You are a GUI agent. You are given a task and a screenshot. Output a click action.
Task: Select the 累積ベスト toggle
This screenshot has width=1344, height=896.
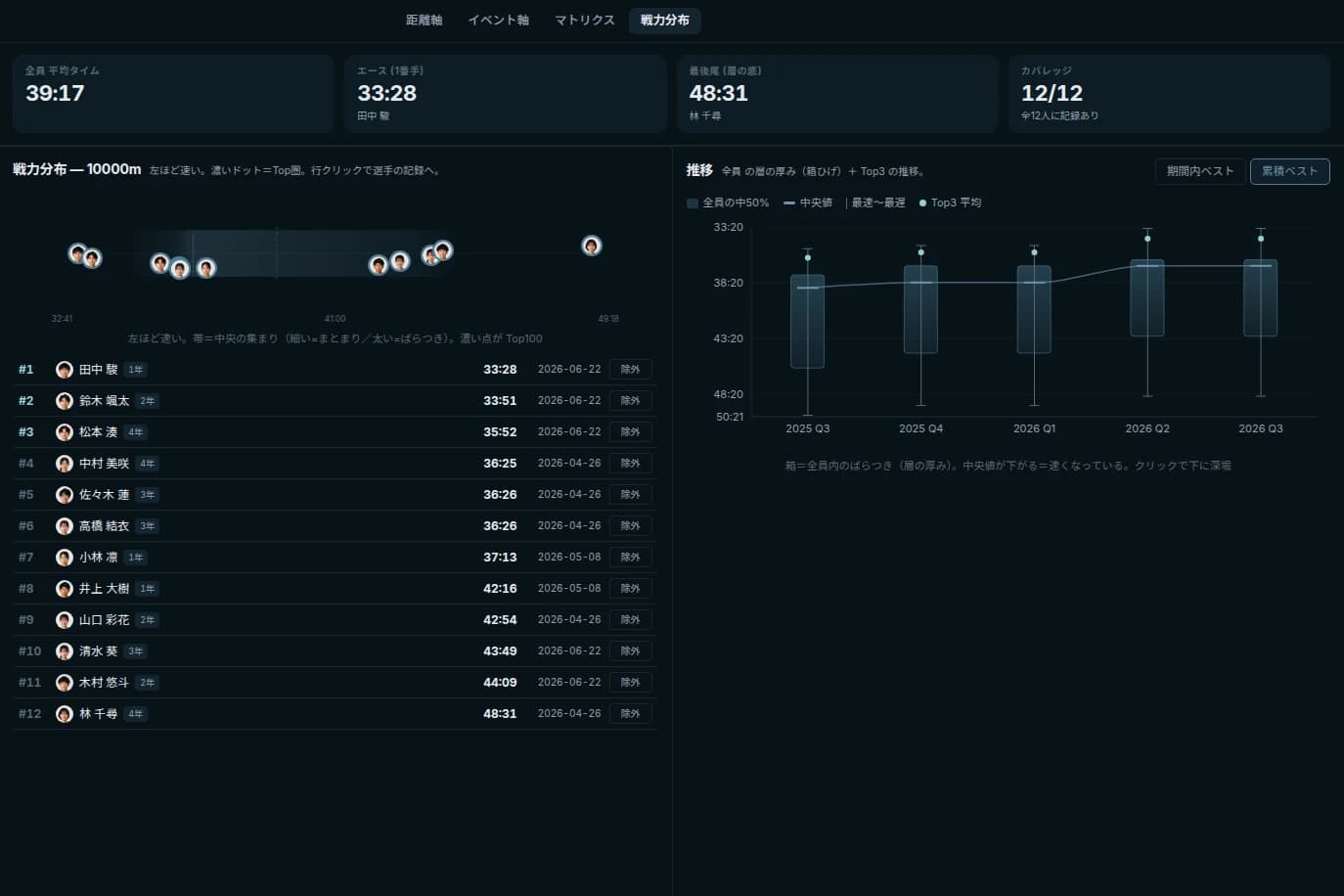click(x=1289, y=171)
